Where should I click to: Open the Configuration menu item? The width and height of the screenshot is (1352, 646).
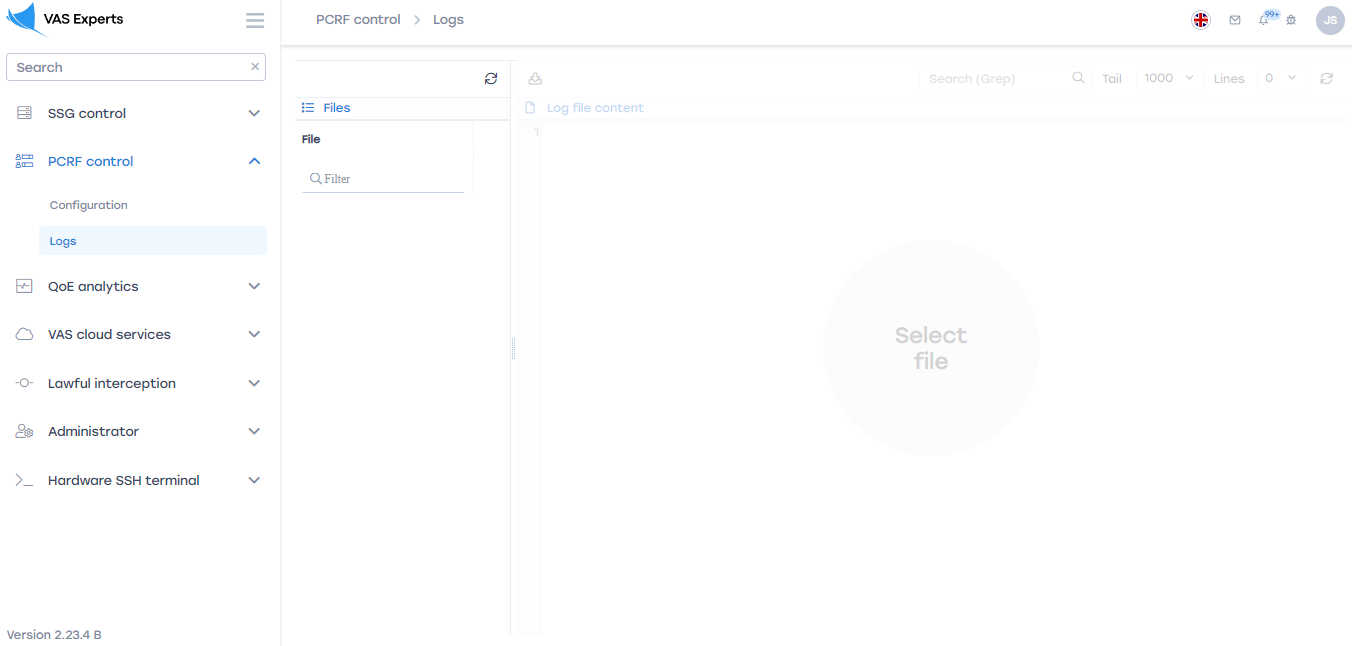89,205
